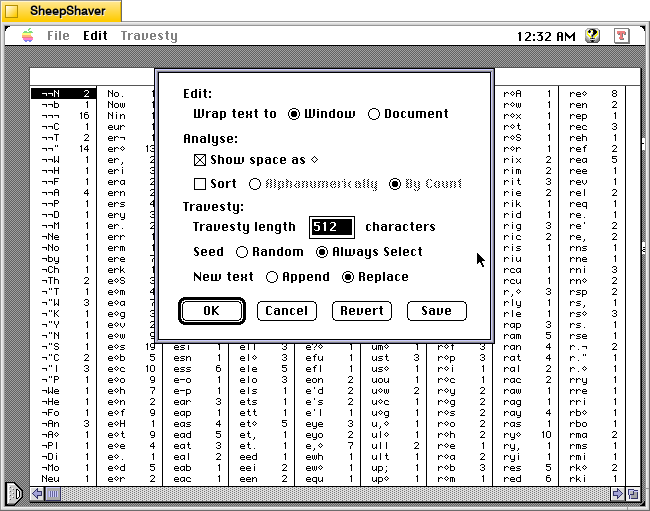Select the 'red' row in background list
The height and width of the screenshot is (511, 650).
point(526,479)
